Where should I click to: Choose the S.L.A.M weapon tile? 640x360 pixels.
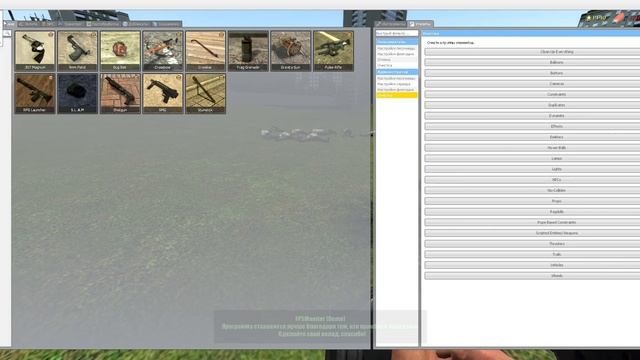(x=77, y=93)
